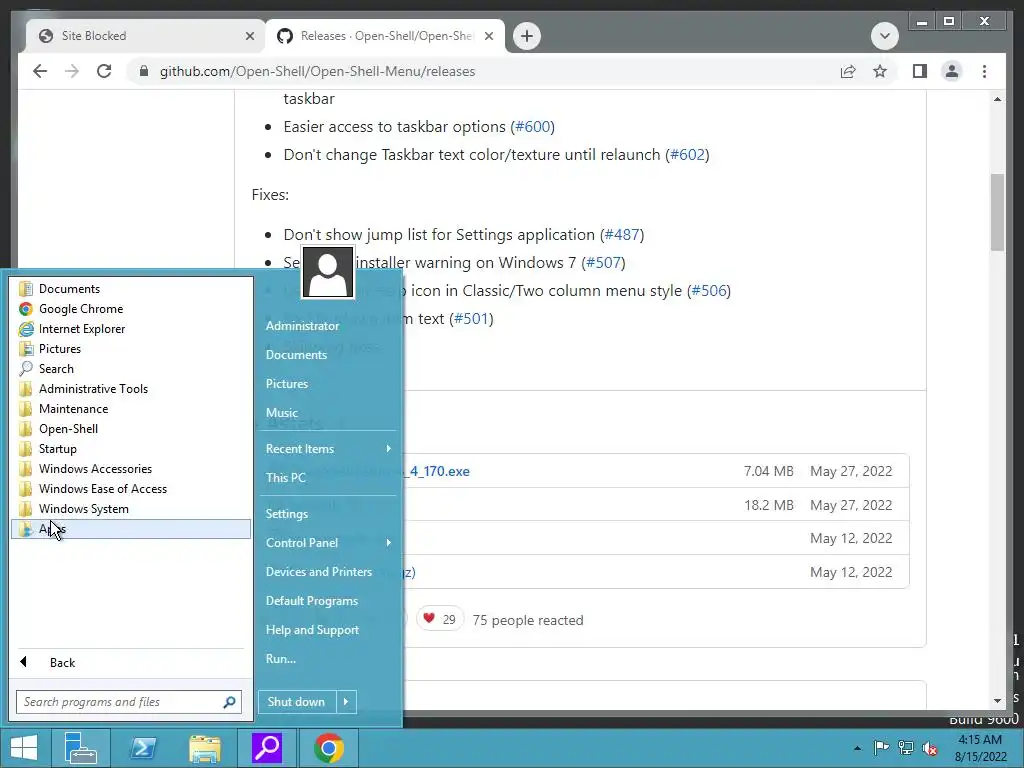Expand the Maintenance folder
This screenshot has height=768, width=1024.
[131, 409]
